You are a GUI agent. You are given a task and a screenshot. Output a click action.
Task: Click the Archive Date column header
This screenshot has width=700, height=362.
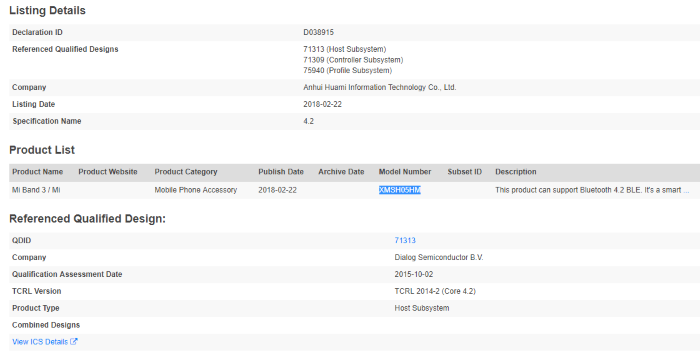[x=341, y=172]
